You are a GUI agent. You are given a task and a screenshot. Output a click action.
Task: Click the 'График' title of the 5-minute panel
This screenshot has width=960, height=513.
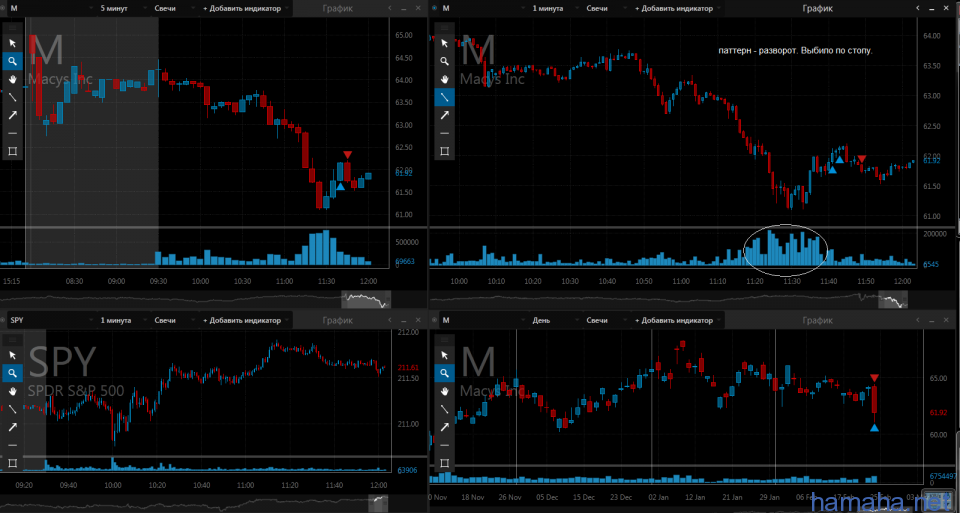337,9
